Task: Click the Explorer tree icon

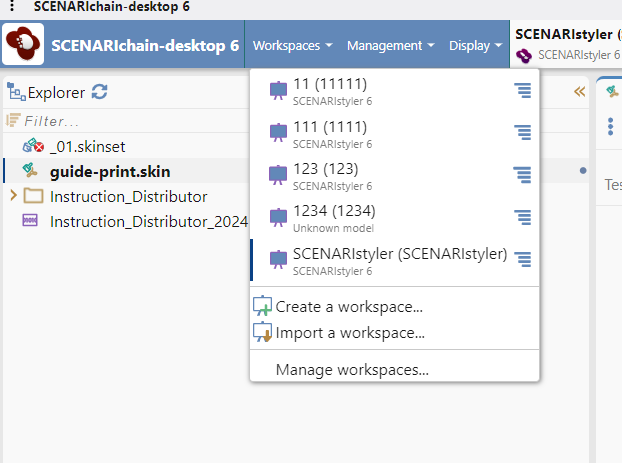Action: (x=16, y=92)
